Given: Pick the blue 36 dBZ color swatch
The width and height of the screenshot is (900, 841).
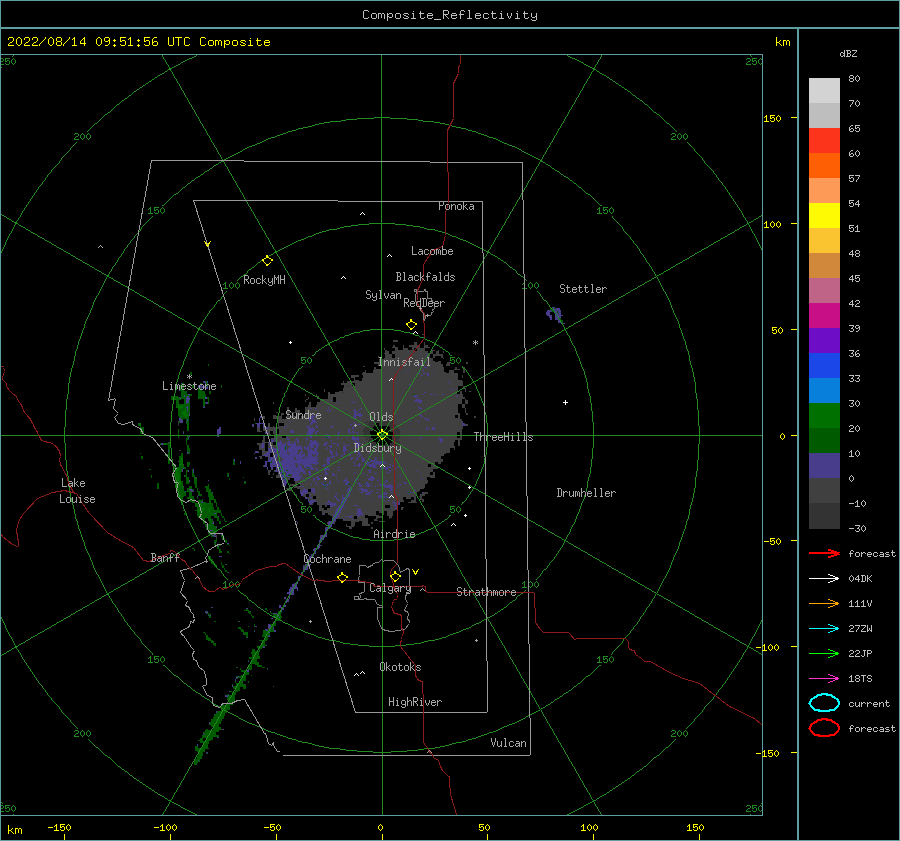Looking at the screenshot, I should (x=824, y=366).
